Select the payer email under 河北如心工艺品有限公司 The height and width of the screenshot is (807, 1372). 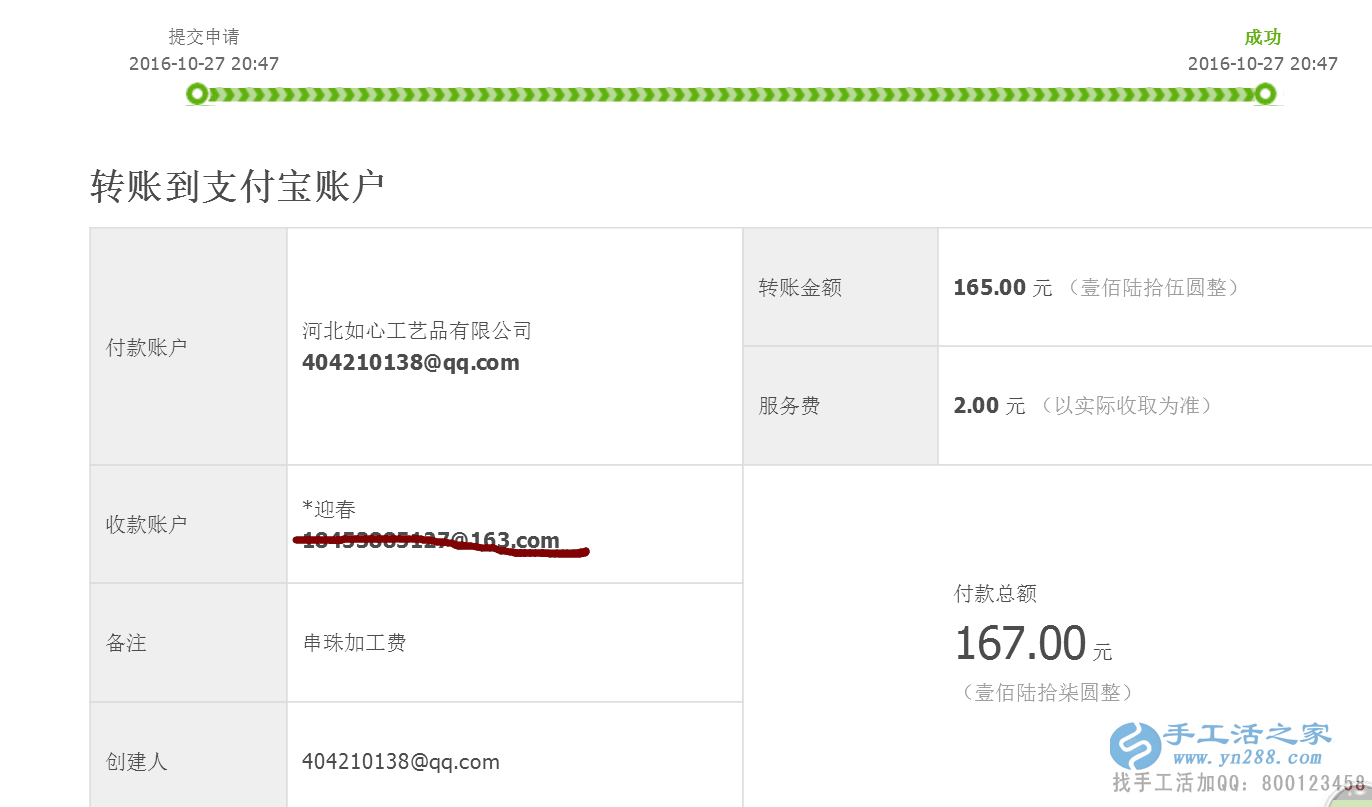point(410,363)
